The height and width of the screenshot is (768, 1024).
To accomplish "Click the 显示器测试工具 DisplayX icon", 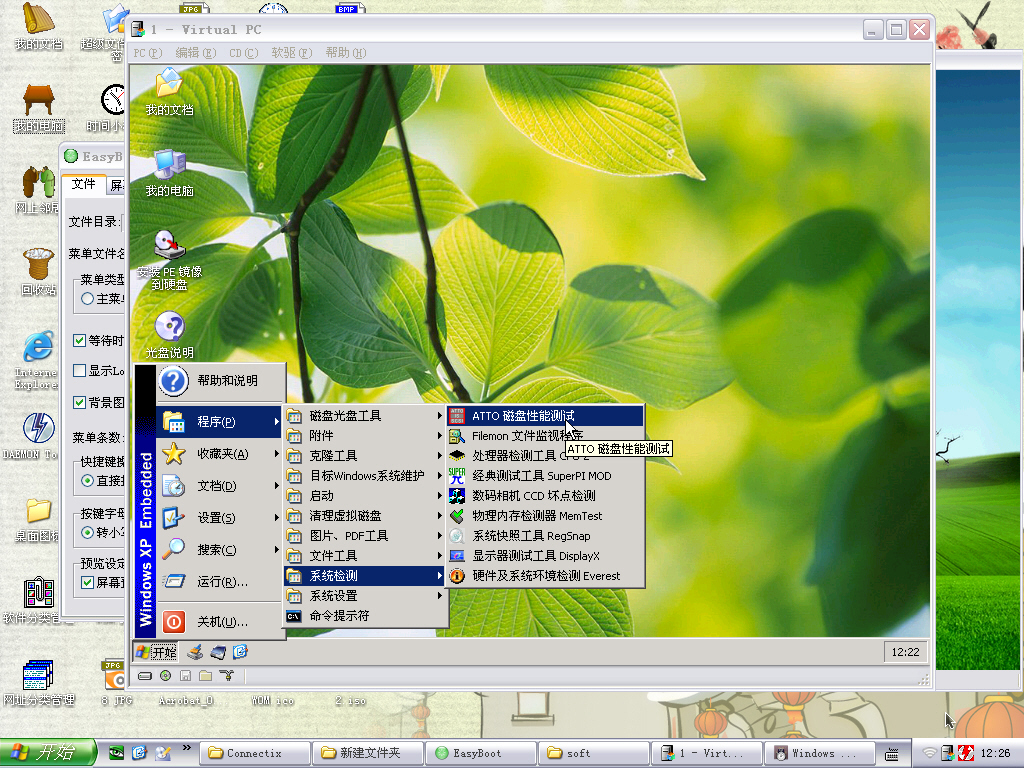I will tap(457, 556).
